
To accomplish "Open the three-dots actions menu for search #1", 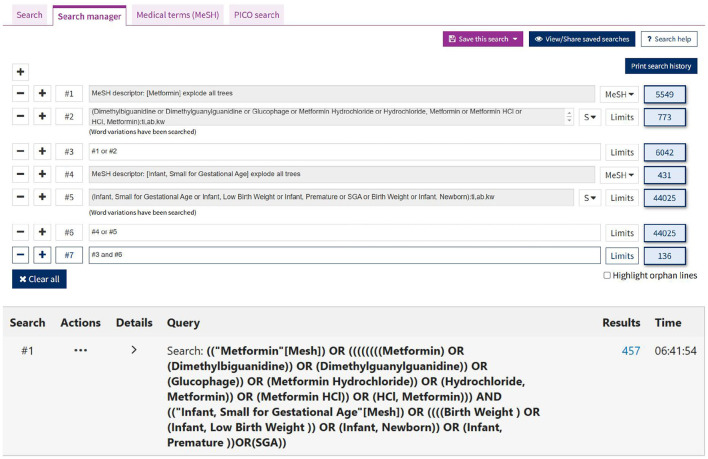I will pyautogui.click(x=80, y=350).
